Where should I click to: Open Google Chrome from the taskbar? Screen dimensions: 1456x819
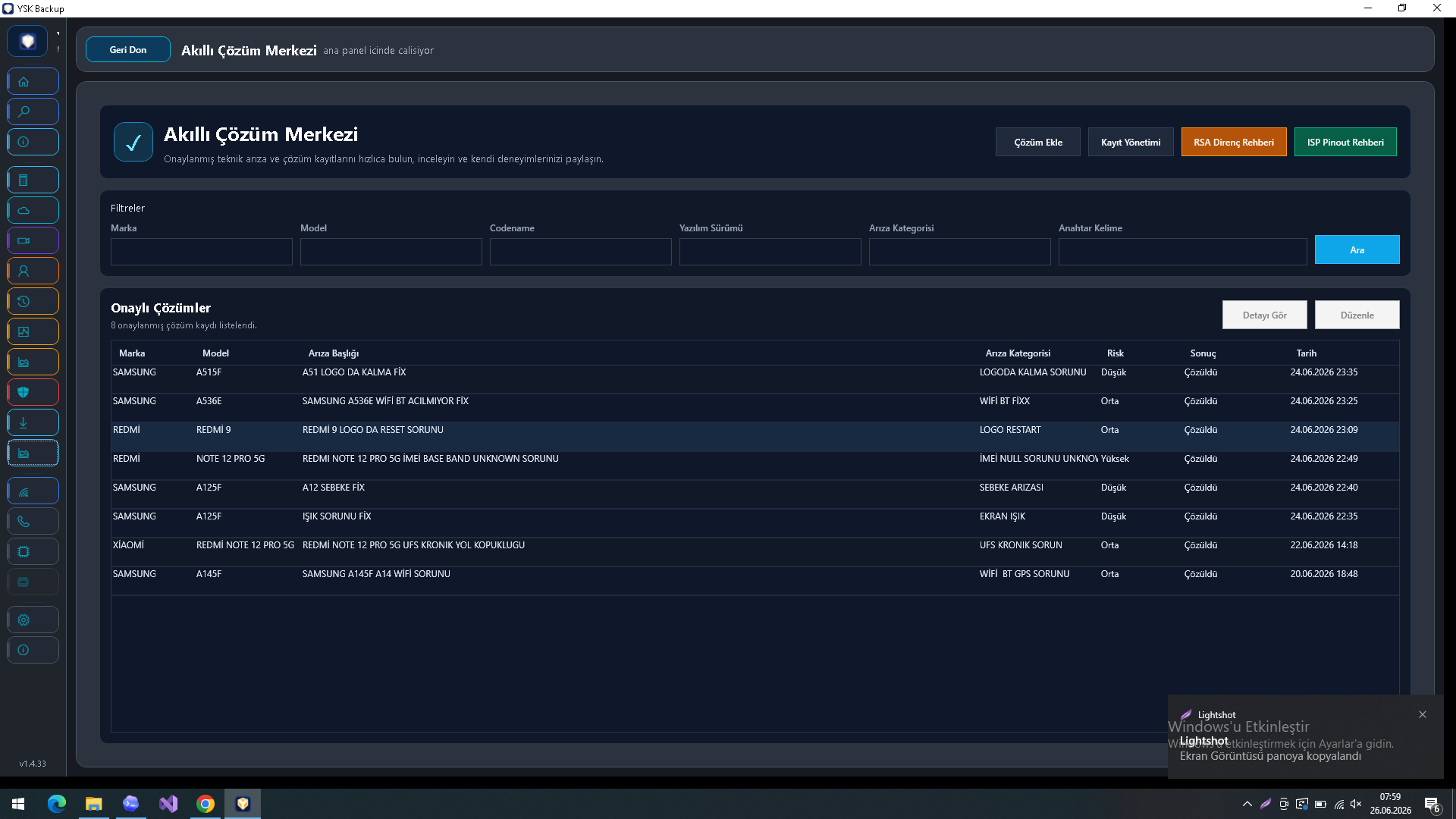(206, 804)
